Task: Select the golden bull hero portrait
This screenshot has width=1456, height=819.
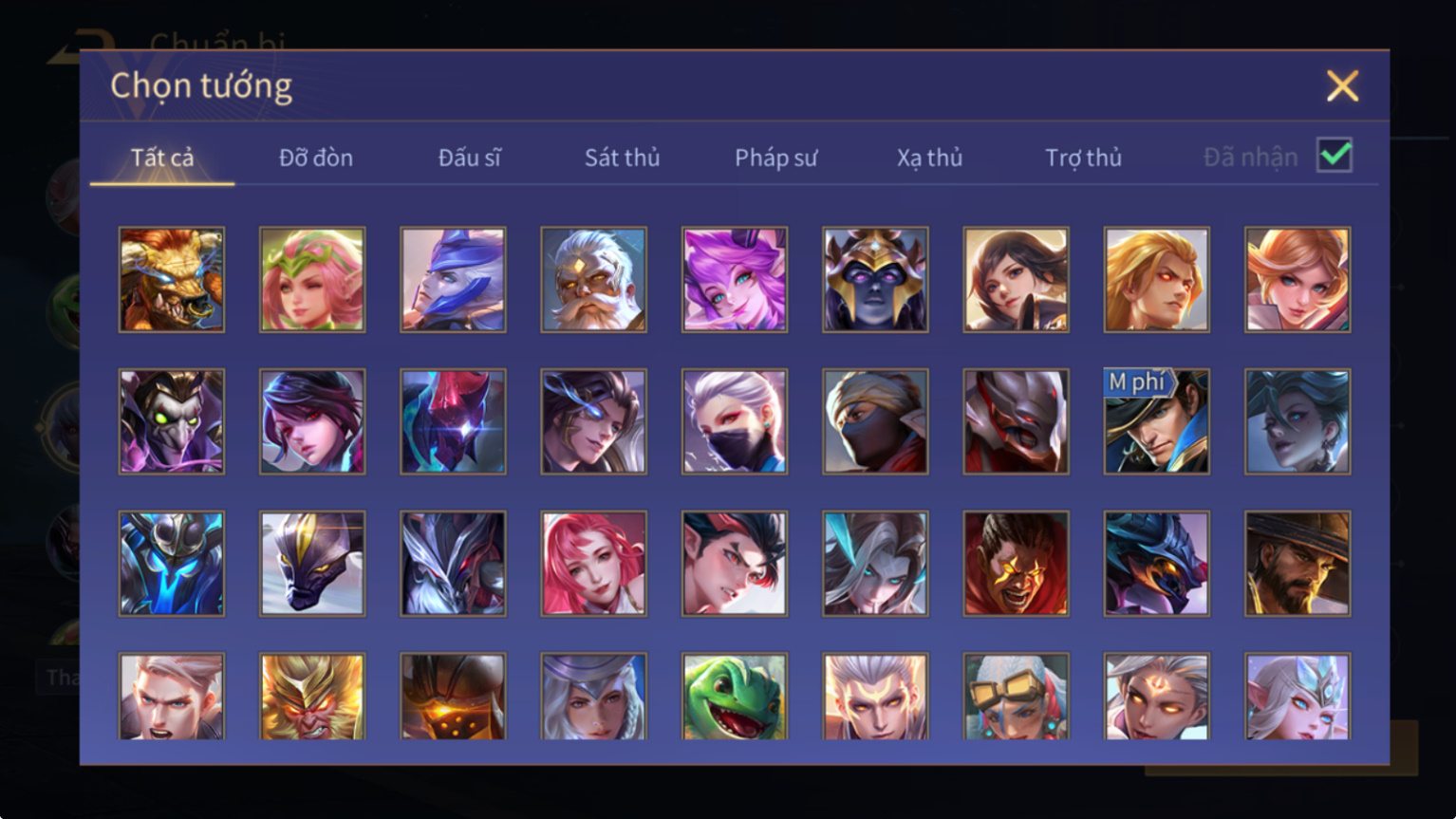Action: pos(172,279)
